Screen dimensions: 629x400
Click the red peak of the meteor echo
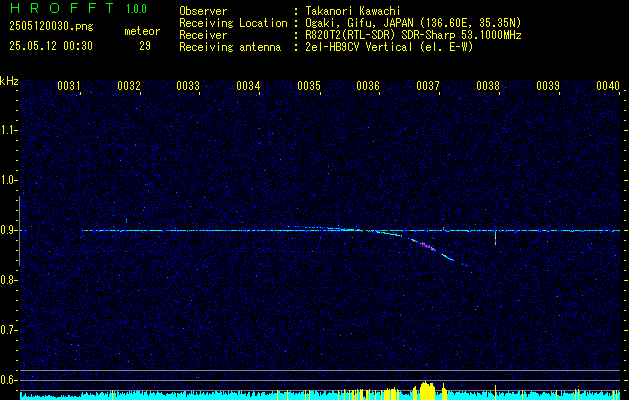(x=428, y=246)
